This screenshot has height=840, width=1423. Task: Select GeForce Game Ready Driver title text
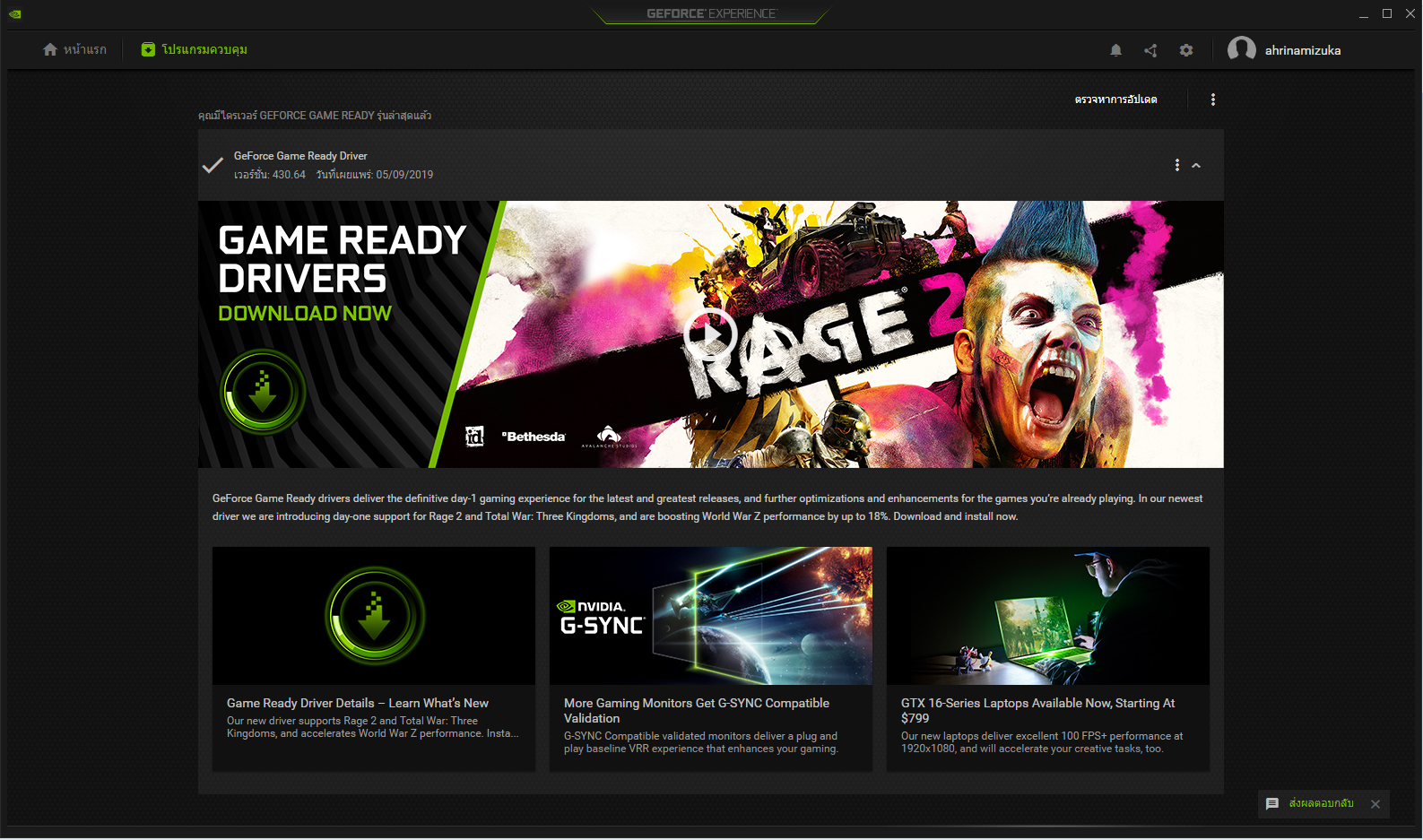point(300,156)
